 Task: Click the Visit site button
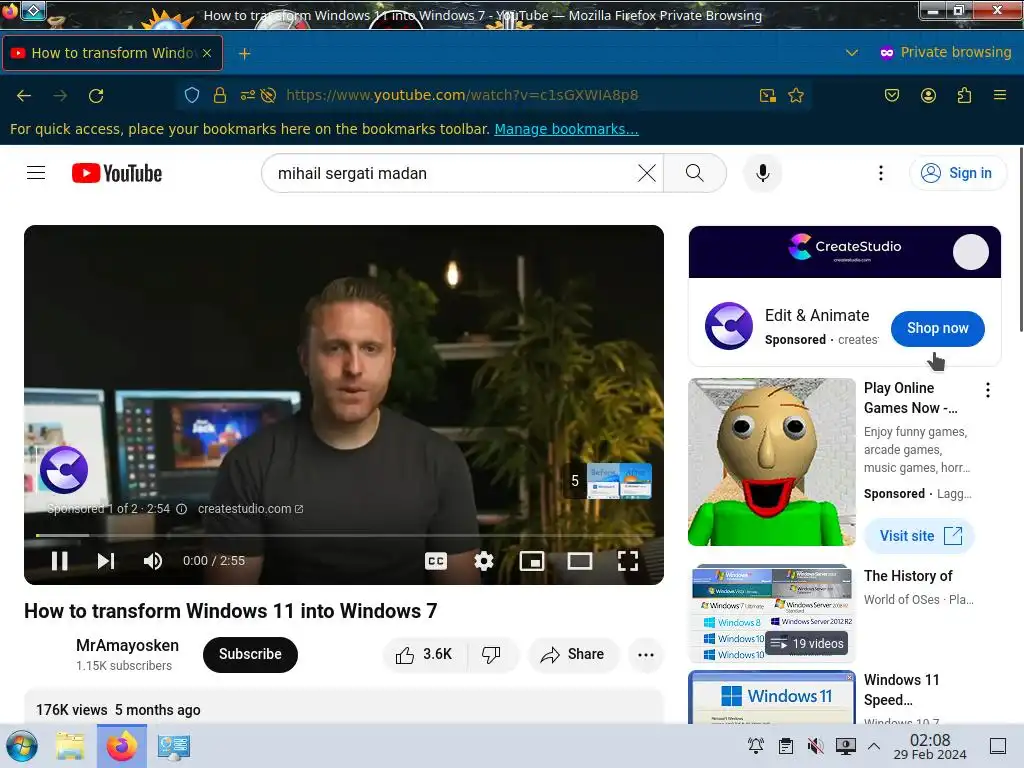point(920,536)
